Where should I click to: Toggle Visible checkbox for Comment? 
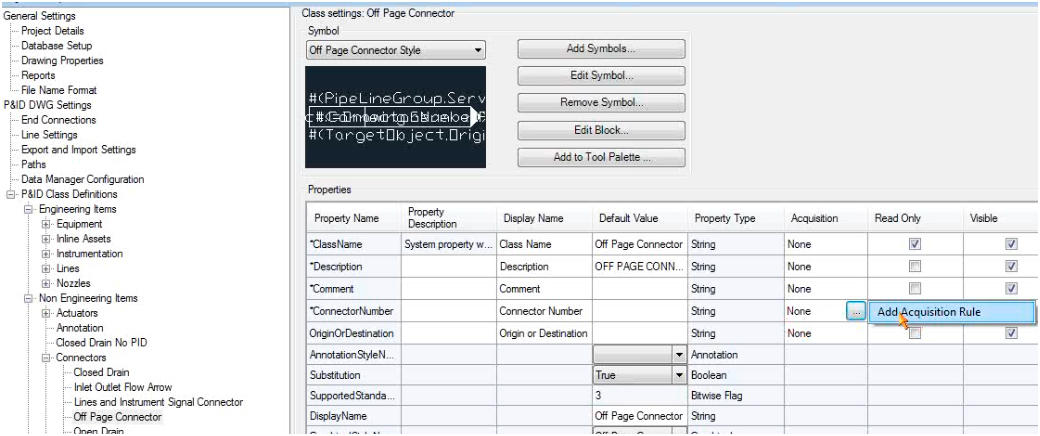1011,289
